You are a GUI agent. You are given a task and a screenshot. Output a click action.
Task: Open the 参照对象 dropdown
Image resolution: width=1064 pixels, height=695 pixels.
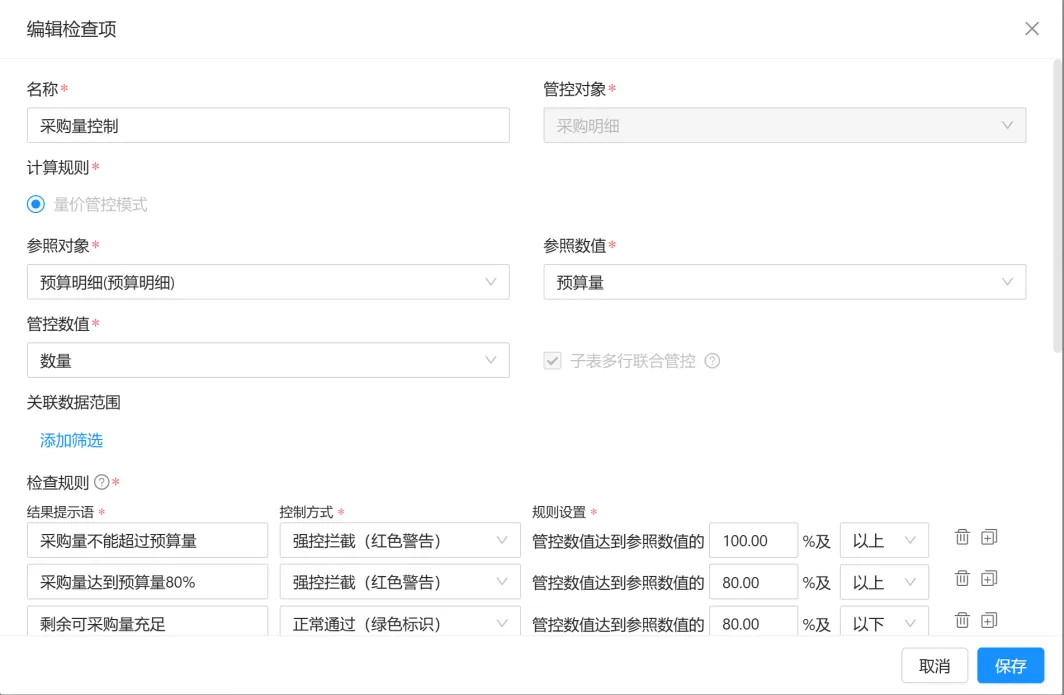pyautogui.click(x=268, y=282)
